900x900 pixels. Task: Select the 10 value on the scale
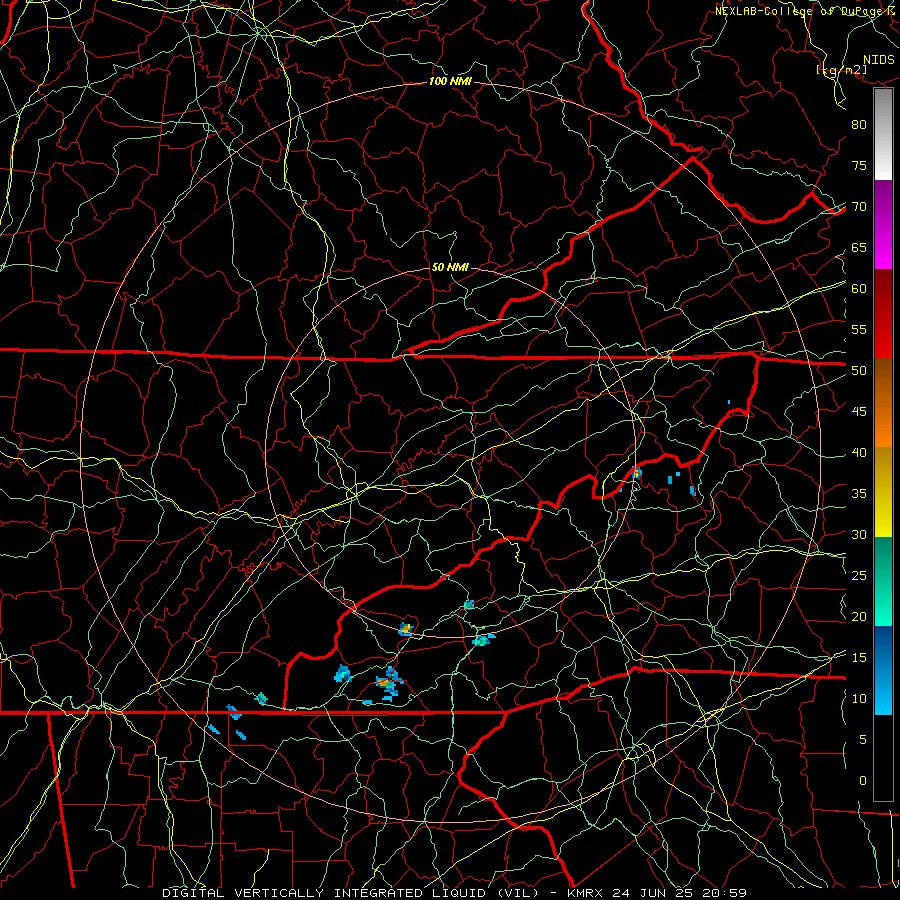[x=859, y=699]
